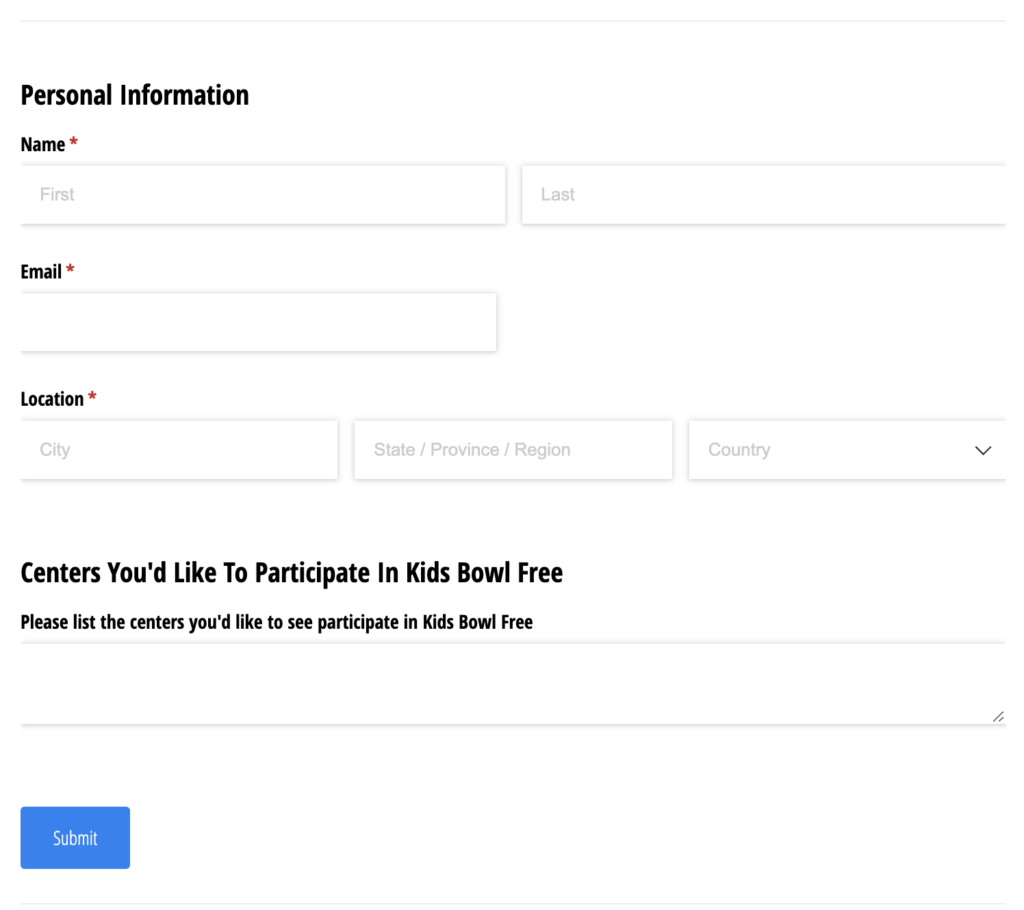1024x910 pixels.
Task: Click the State / Province / Region field
Action: (x=513, y=450)
